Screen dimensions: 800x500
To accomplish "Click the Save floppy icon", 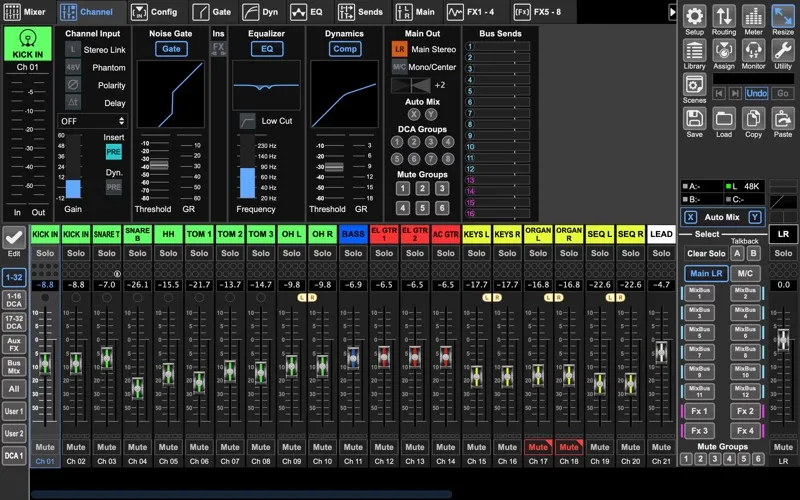I will (x=694, y=118).
